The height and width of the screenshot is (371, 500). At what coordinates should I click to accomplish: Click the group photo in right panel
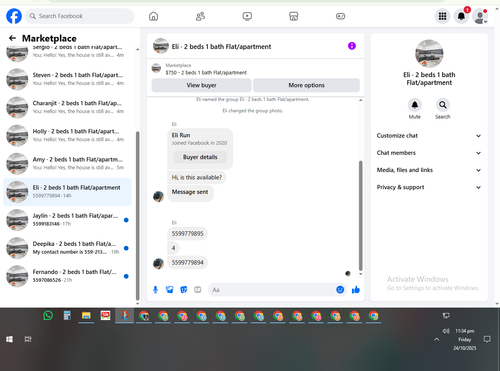click(x=429, y=54)
